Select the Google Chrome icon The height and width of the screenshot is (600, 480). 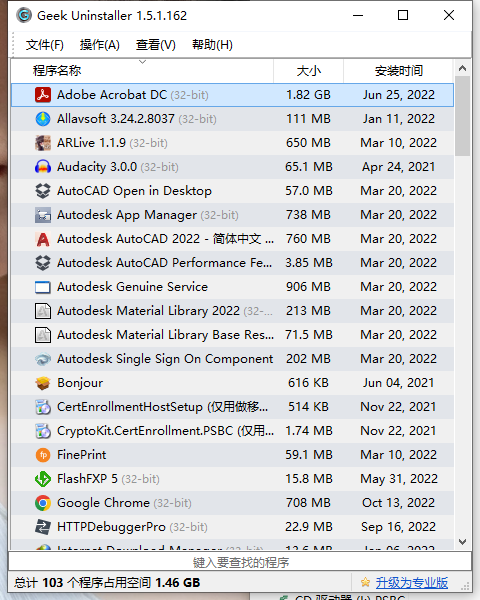(43, 503)
